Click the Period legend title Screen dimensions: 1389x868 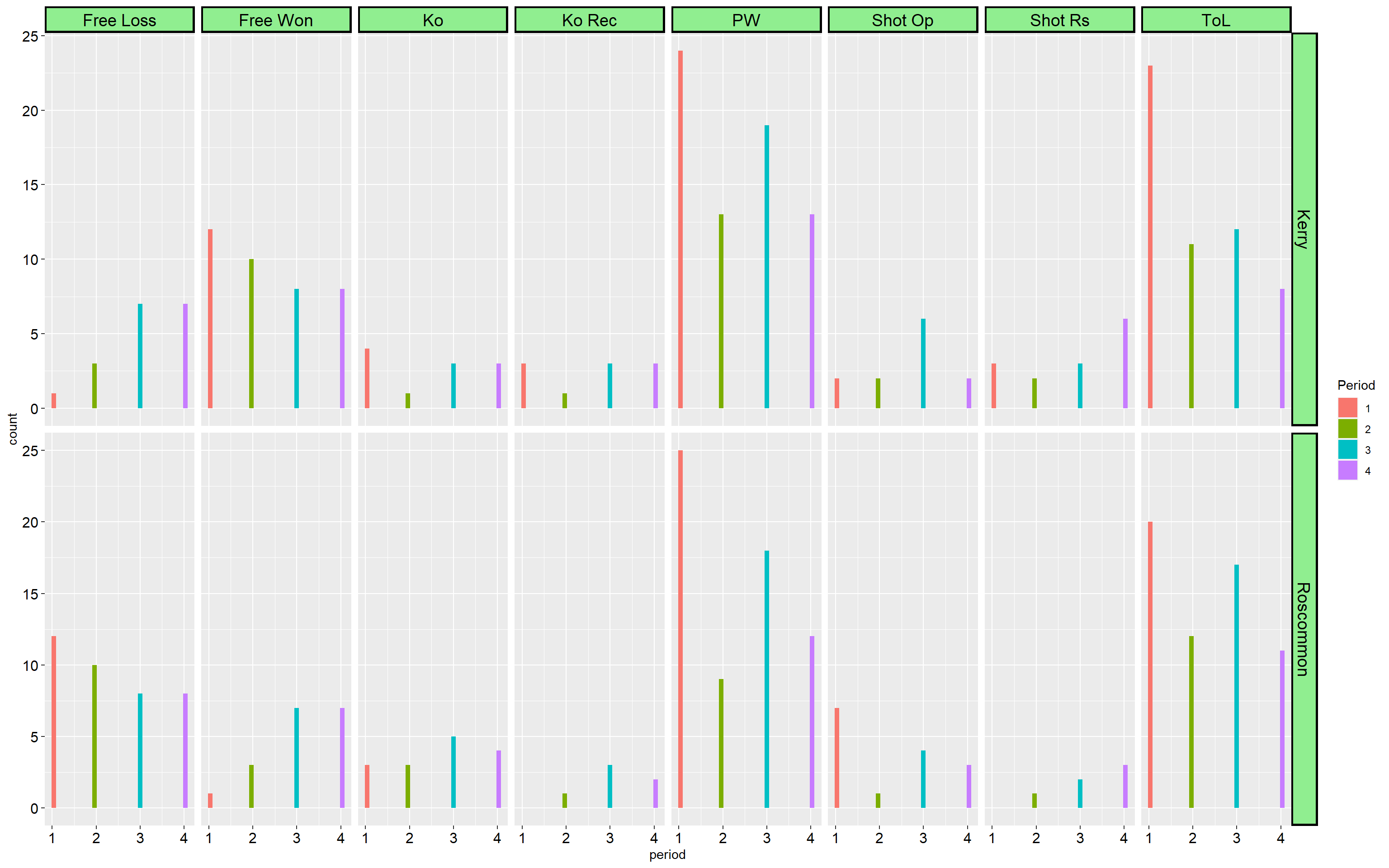[1356, 385]
